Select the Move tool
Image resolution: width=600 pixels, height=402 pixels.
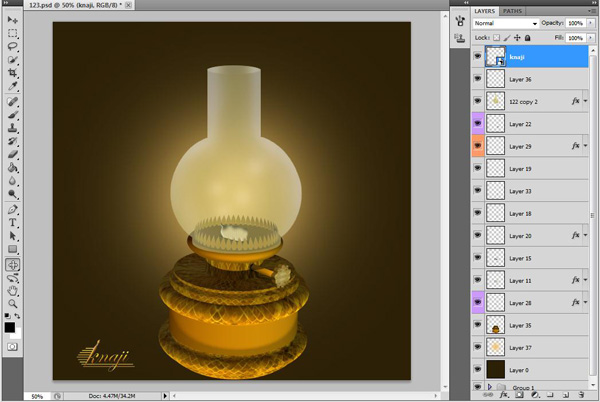[x=13, y=20]
